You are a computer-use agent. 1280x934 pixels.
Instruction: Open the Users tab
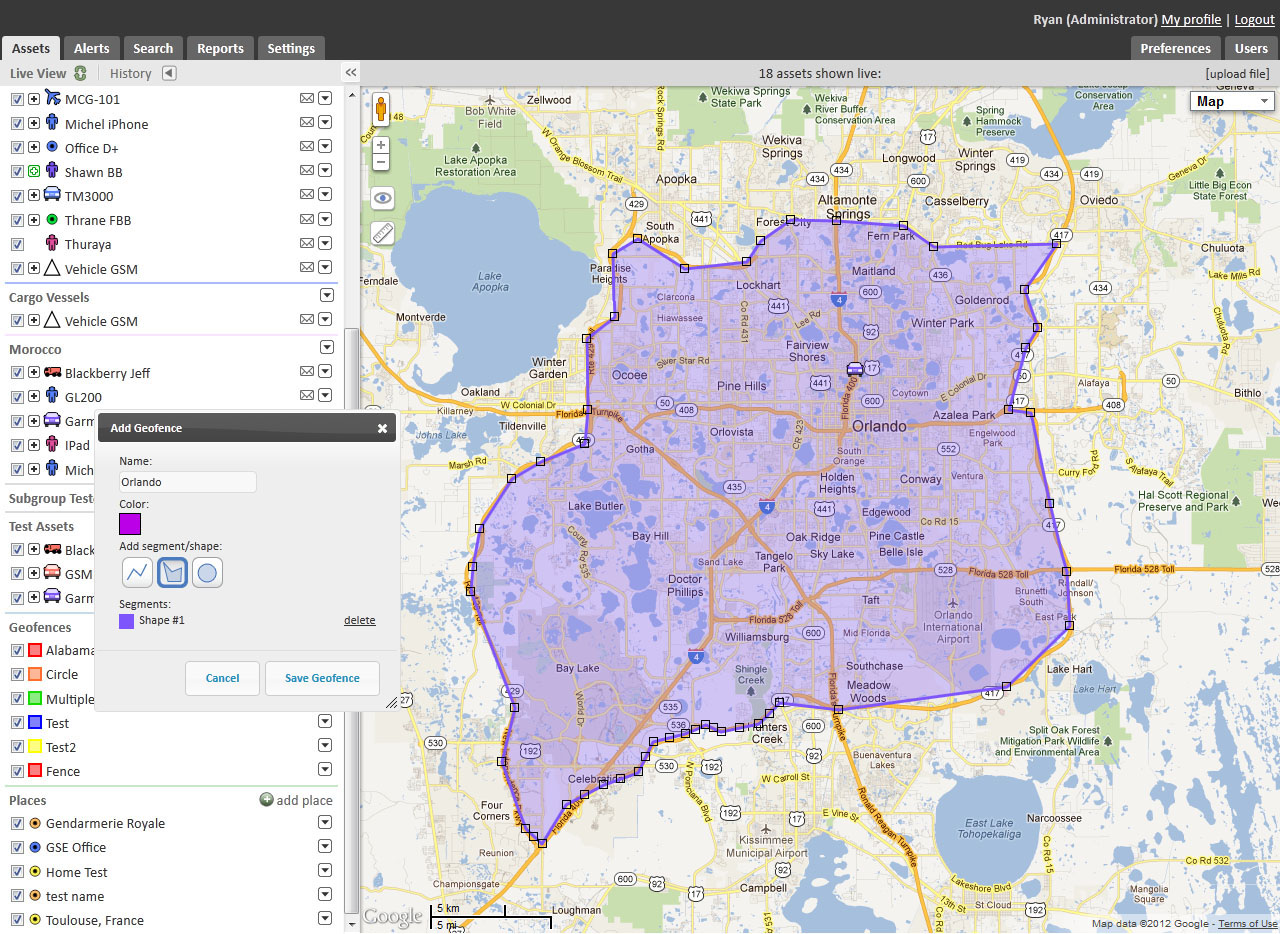(1251, 48)
